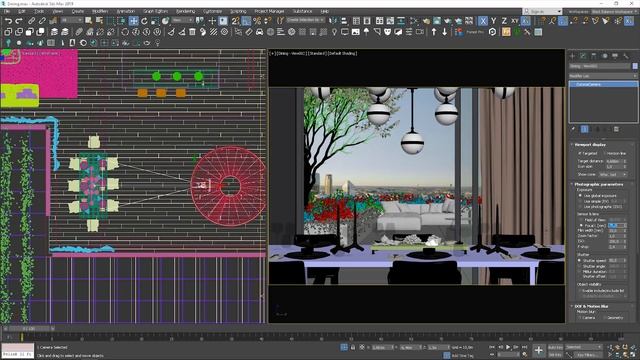The width and height of the screenshot is (640, 360).
Task: Open the Sign In dropdown
Action: pos(542,11)
